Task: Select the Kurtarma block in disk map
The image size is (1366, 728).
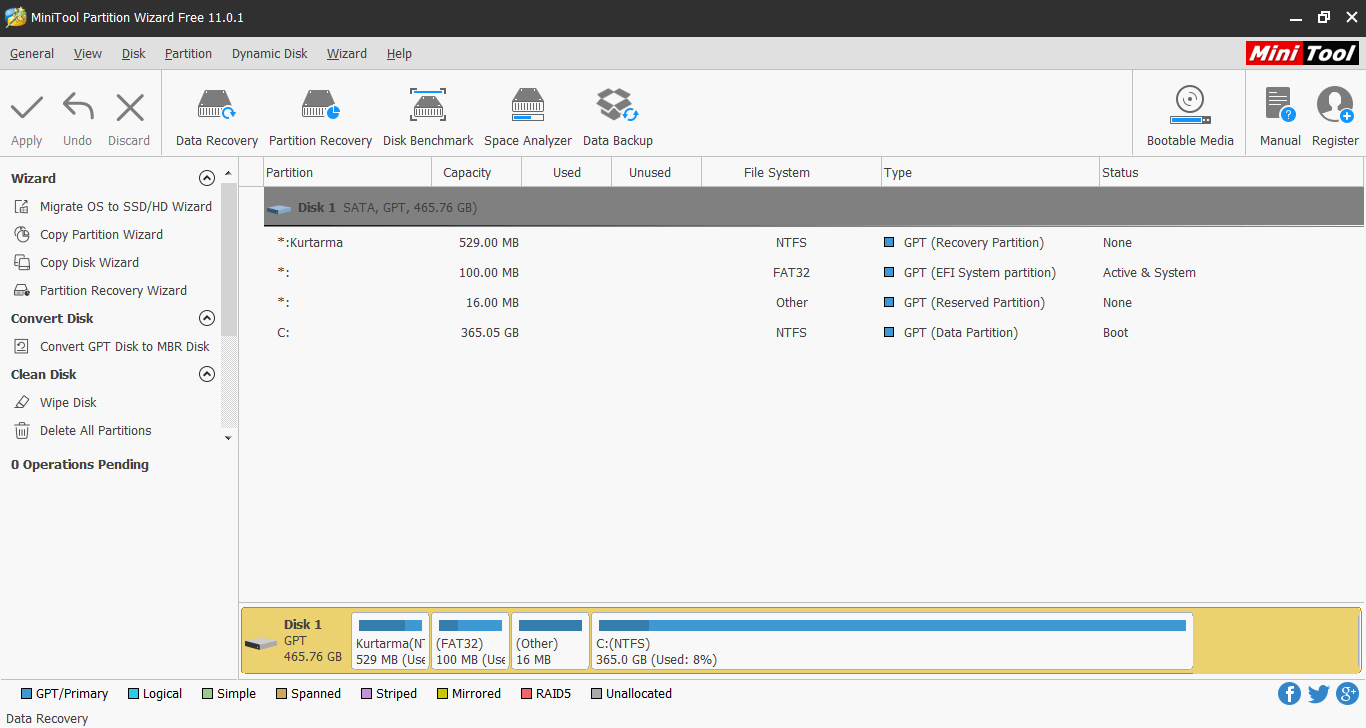Action: tap(390, 641)
